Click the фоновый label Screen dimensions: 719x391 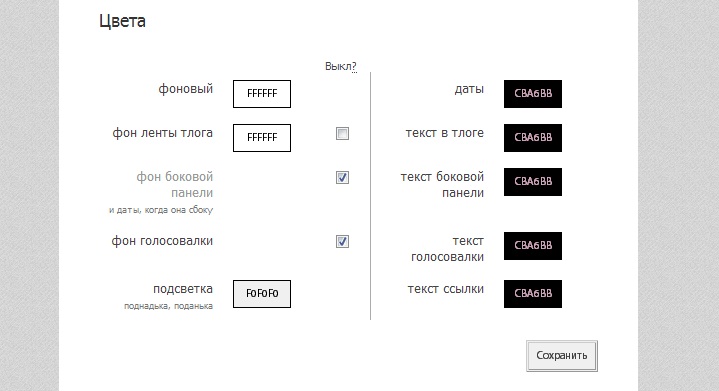(x=186, y=89)
